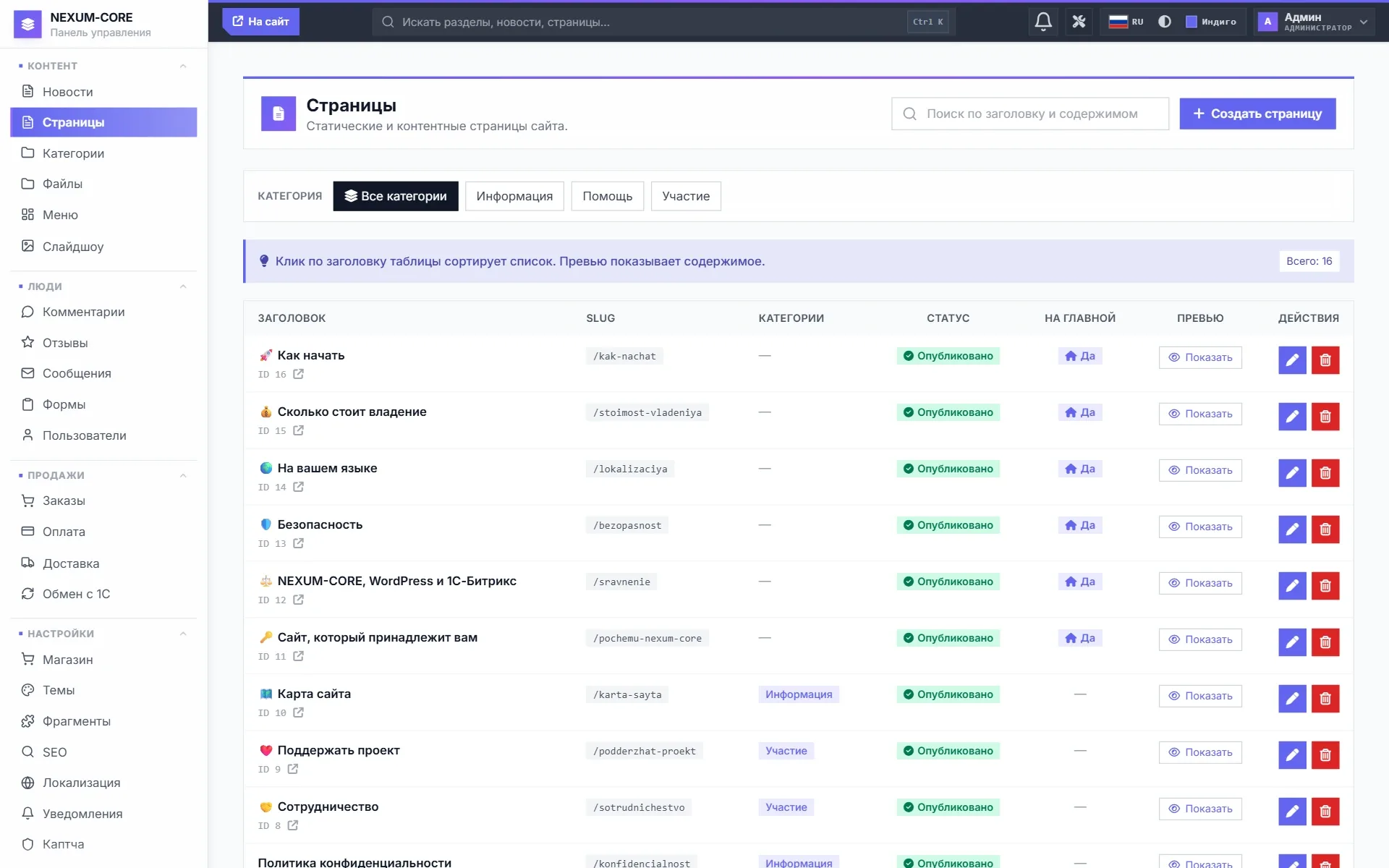Open Обмен с 1С in sidebar
Screen dimensions: 1389x868
tap(103, 594)
